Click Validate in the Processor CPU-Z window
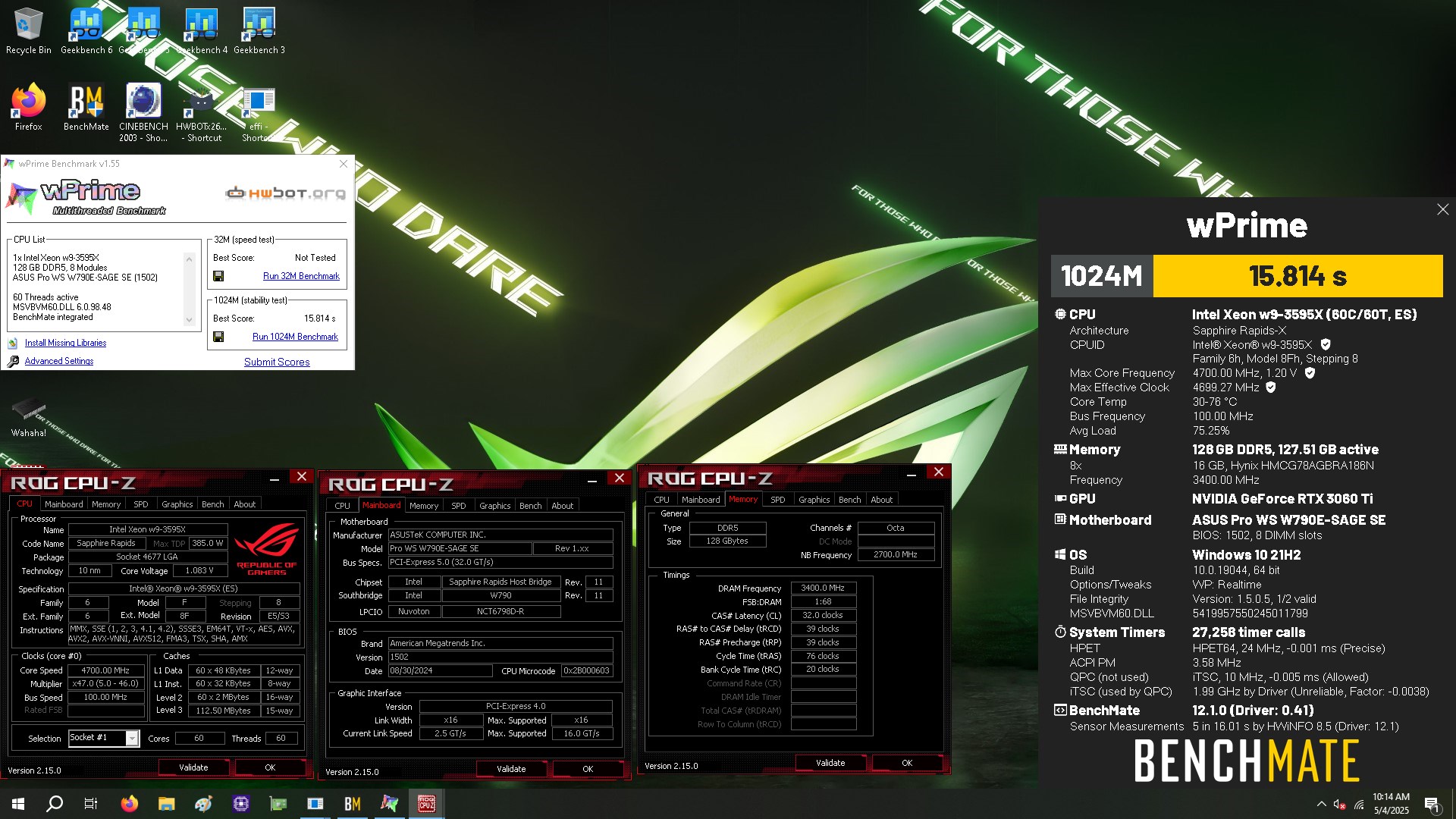1456x819 pixels. [193, 767]
